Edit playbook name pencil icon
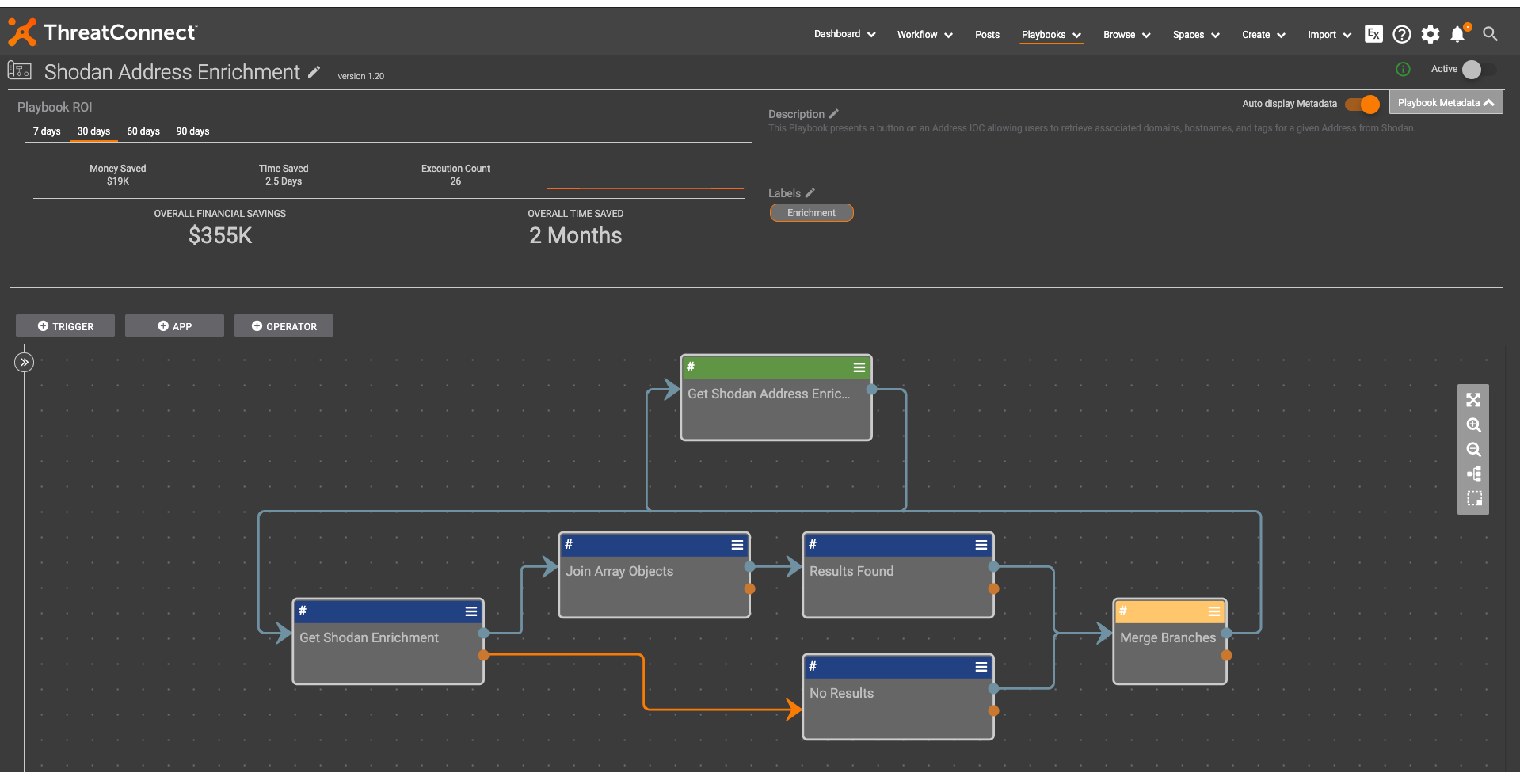 (x=314, y=72)
